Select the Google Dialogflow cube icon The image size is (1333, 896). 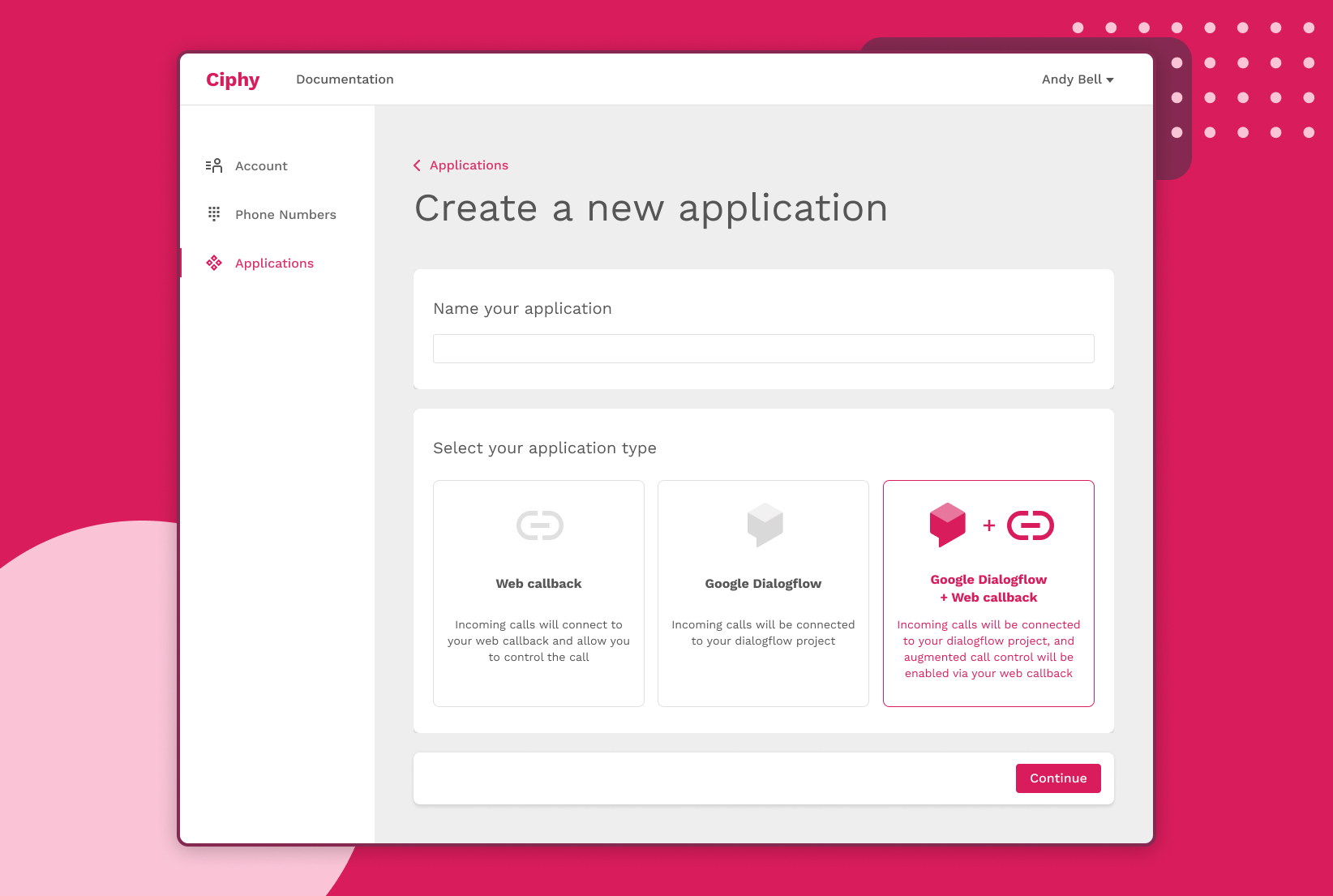[x=763, y=525]
